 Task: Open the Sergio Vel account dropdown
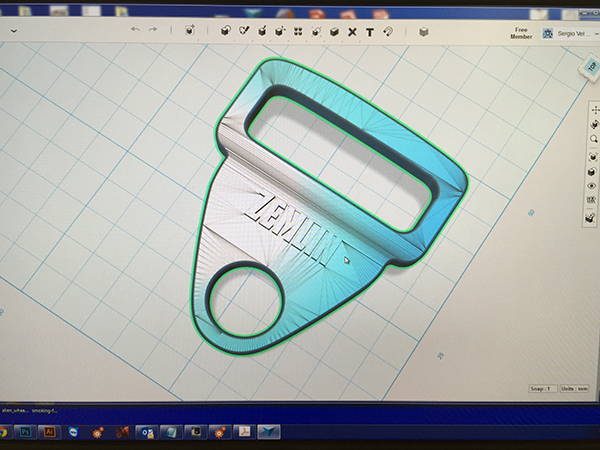pyautogui.click(x=570, y=34)
